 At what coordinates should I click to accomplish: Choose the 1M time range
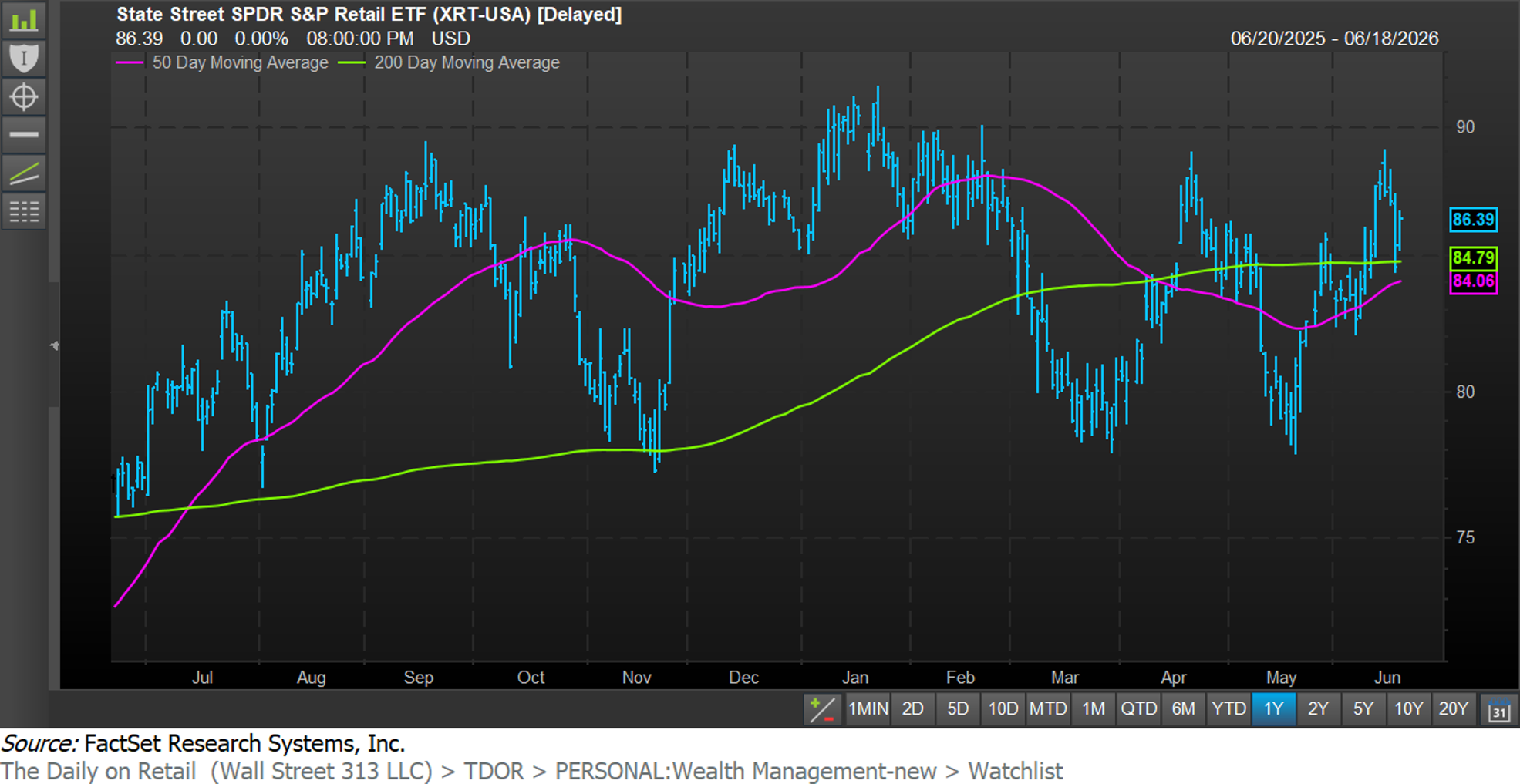[1094, 708]
